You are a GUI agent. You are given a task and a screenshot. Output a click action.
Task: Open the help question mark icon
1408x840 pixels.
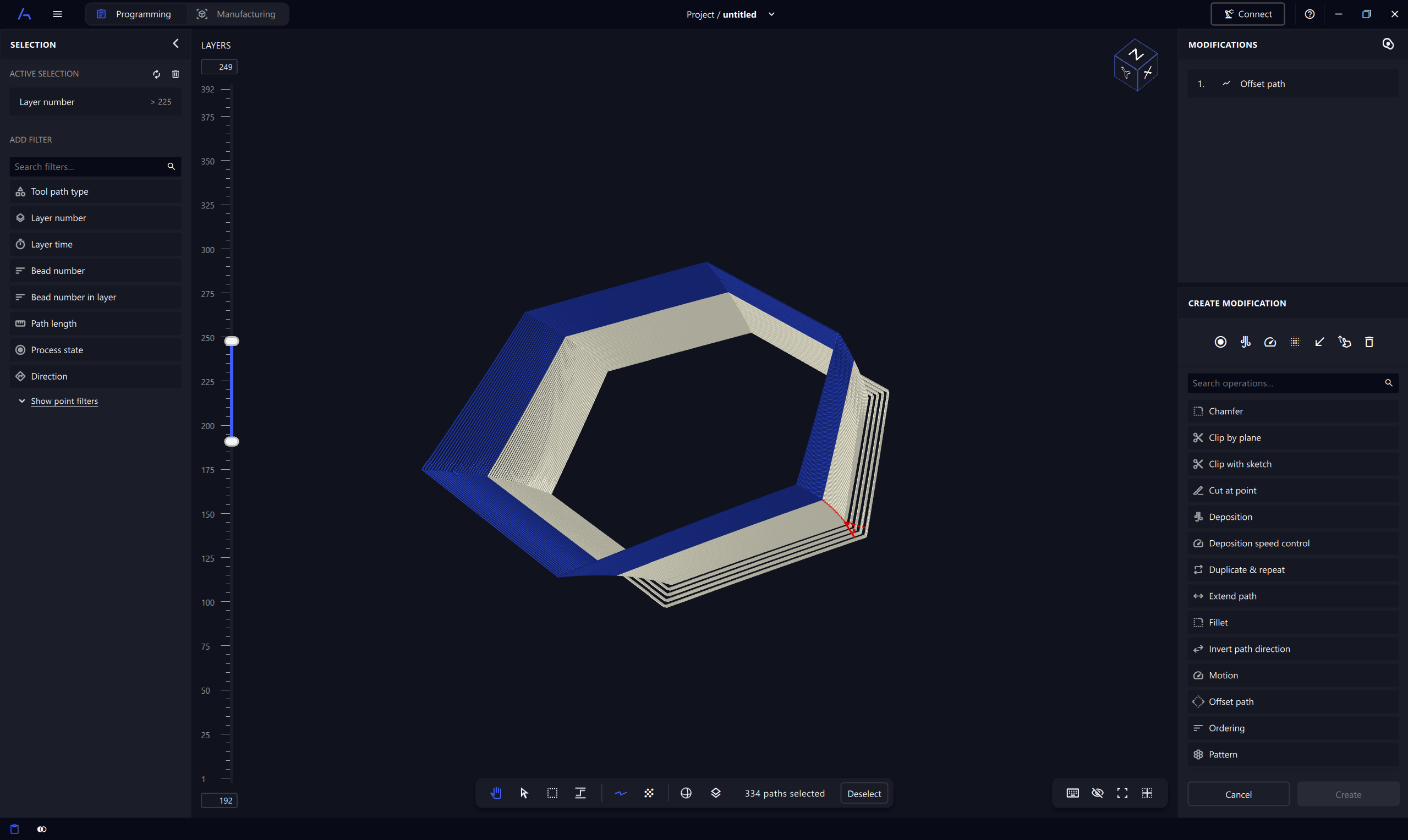click(1310, 14)
